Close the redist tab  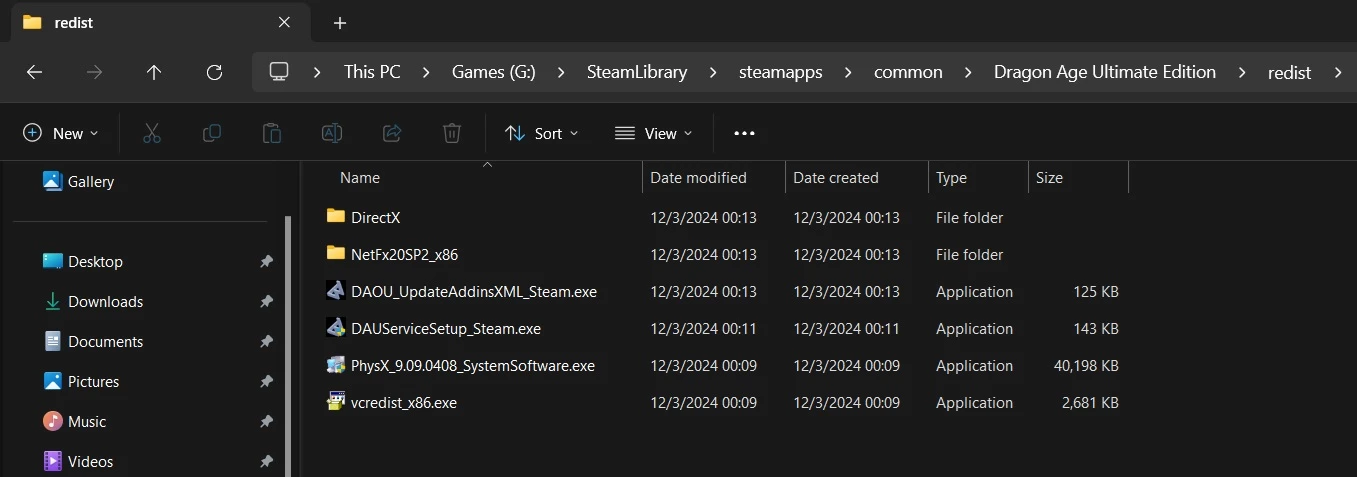coord(284,22)
